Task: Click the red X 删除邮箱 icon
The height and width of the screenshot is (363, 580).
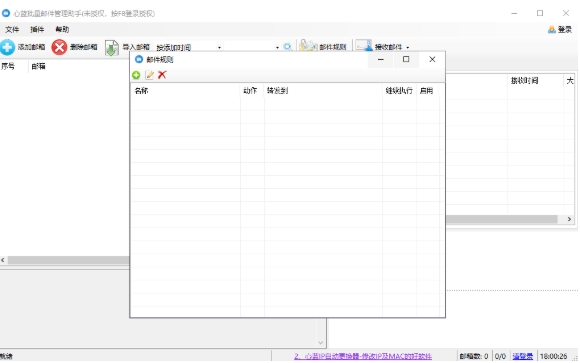Action: tap(59, 47)
